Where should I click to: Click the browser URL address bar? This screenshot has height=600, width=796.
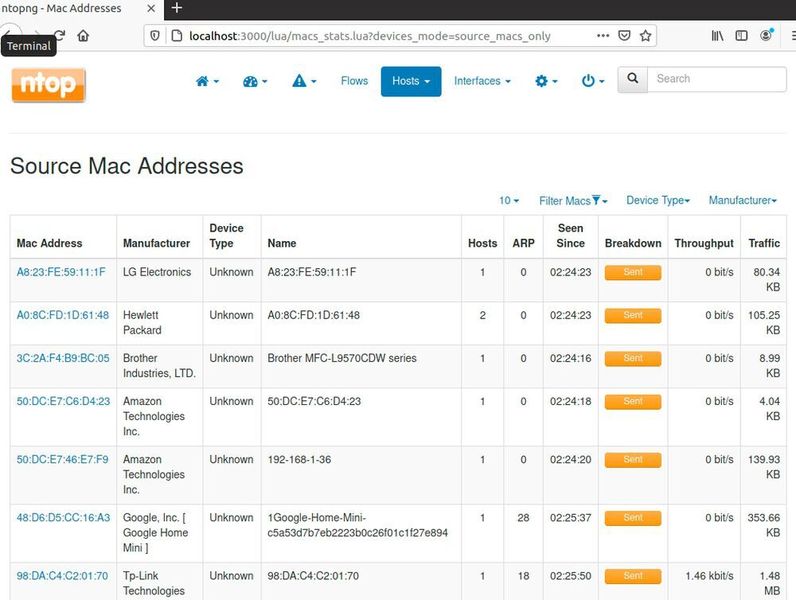[x=370, y=36]
